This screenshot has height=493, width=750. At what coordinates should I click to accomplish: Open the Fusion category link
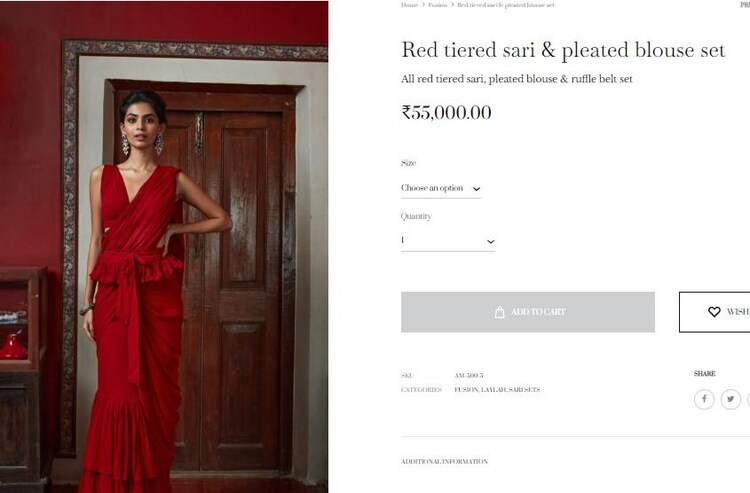click(466, 390)
